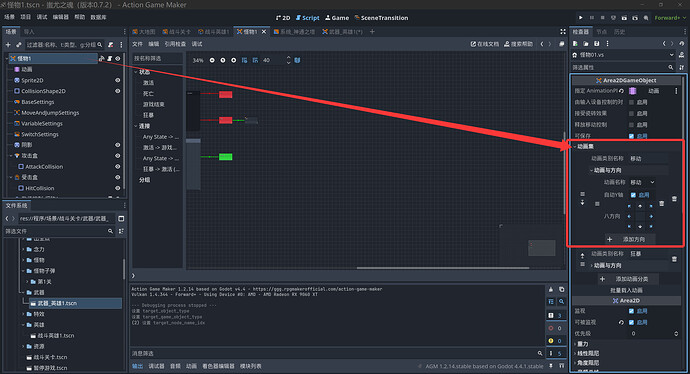Click the split view icon in file system dock
This screenshot has height=374, width=690.
click(121, 219)
